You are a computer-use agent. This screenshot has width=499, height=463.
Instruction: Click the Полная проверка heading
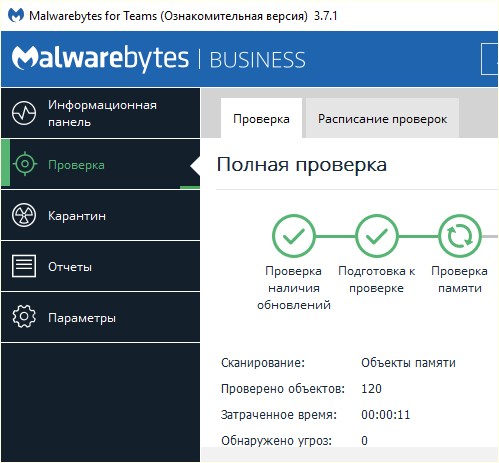(x=302, y=164)
